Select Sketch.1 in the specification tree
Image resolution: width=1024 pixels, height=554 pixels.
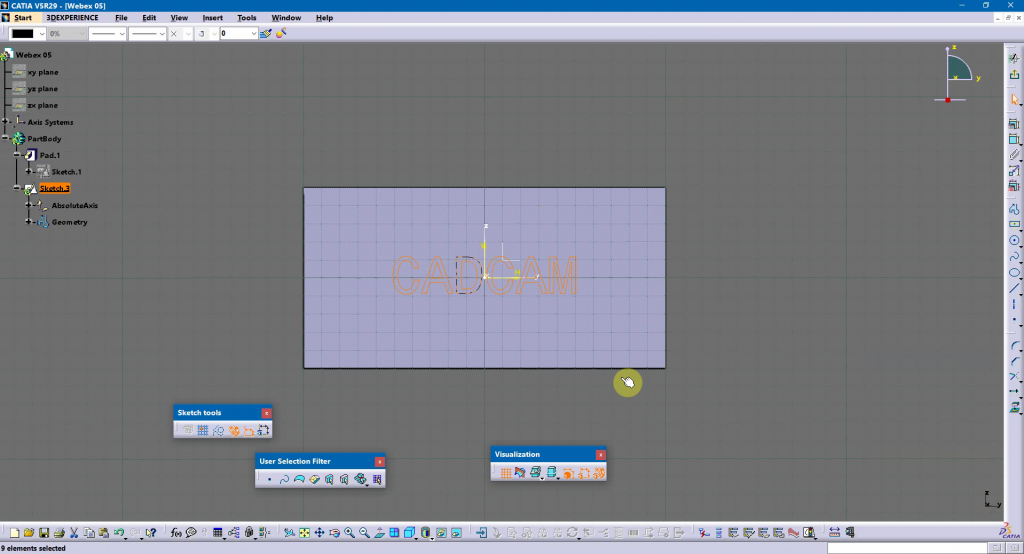66,172
